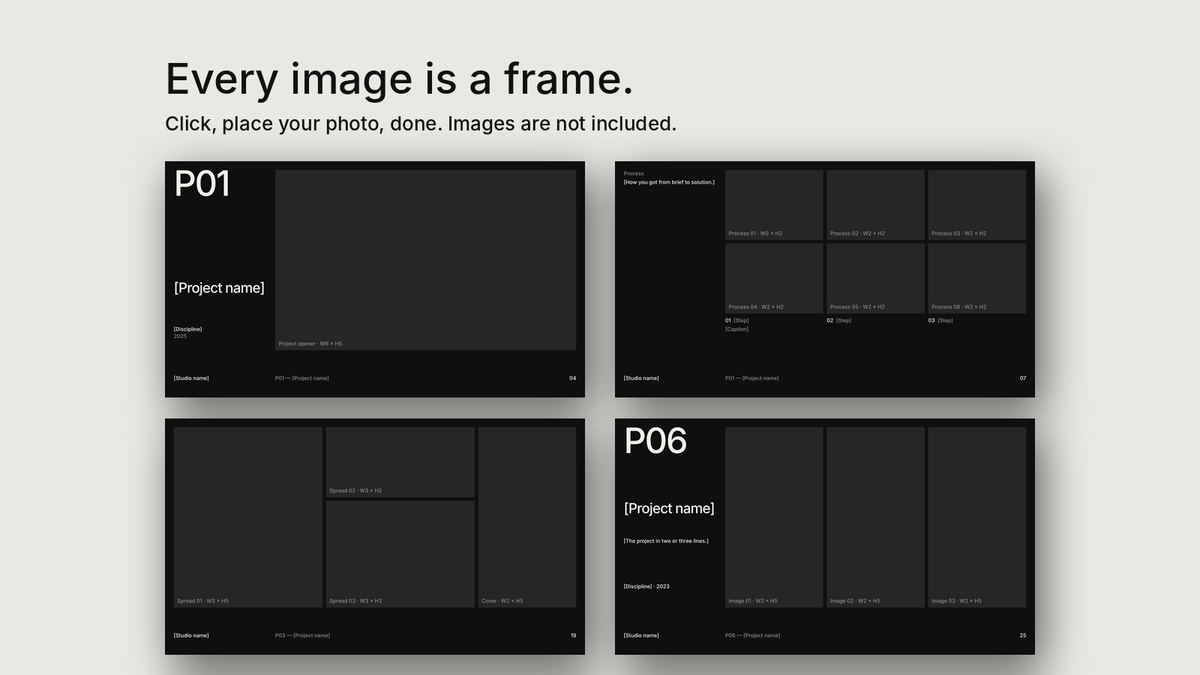1200x675 pixels.
Task: Select the Spread 02 image frame
Action: coord(400,462)
